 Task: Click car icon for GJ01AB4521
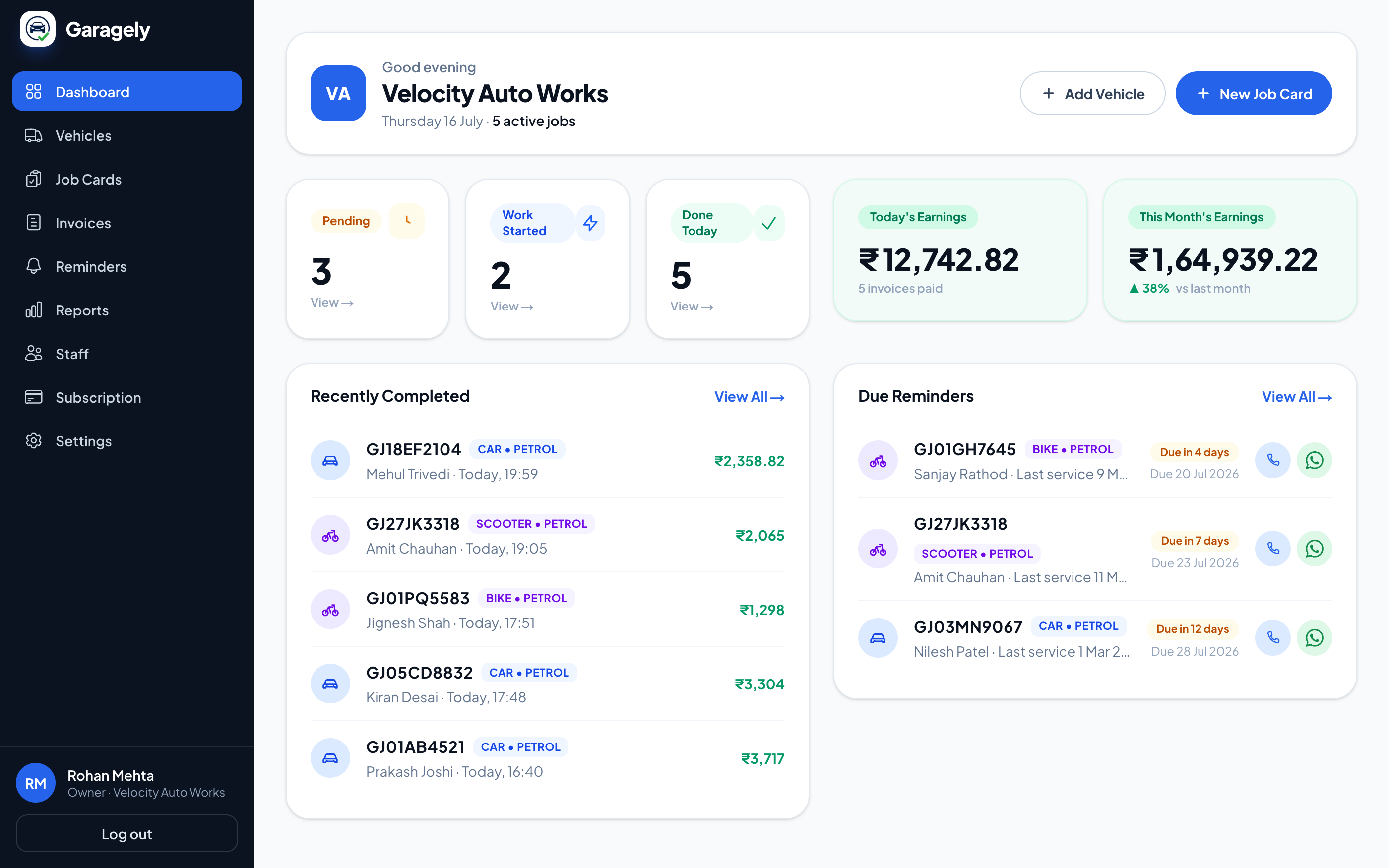click(330, 758)
